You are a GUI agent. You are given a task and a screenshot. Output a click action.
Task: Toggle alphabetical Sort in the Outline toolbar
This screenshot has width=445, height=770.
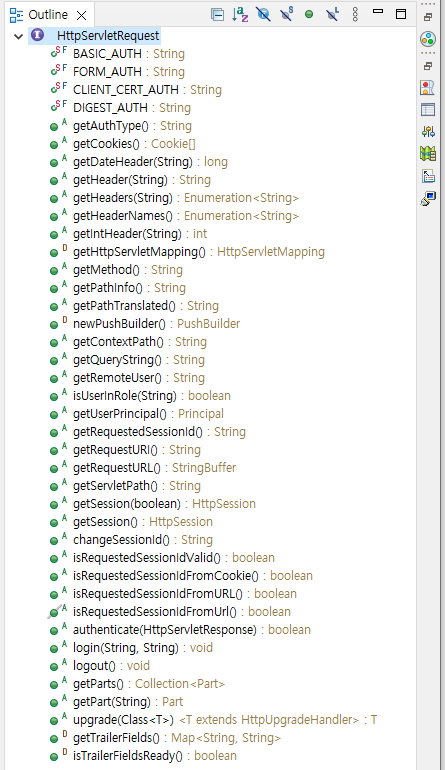pyautogui.click(x=240, y=14)
